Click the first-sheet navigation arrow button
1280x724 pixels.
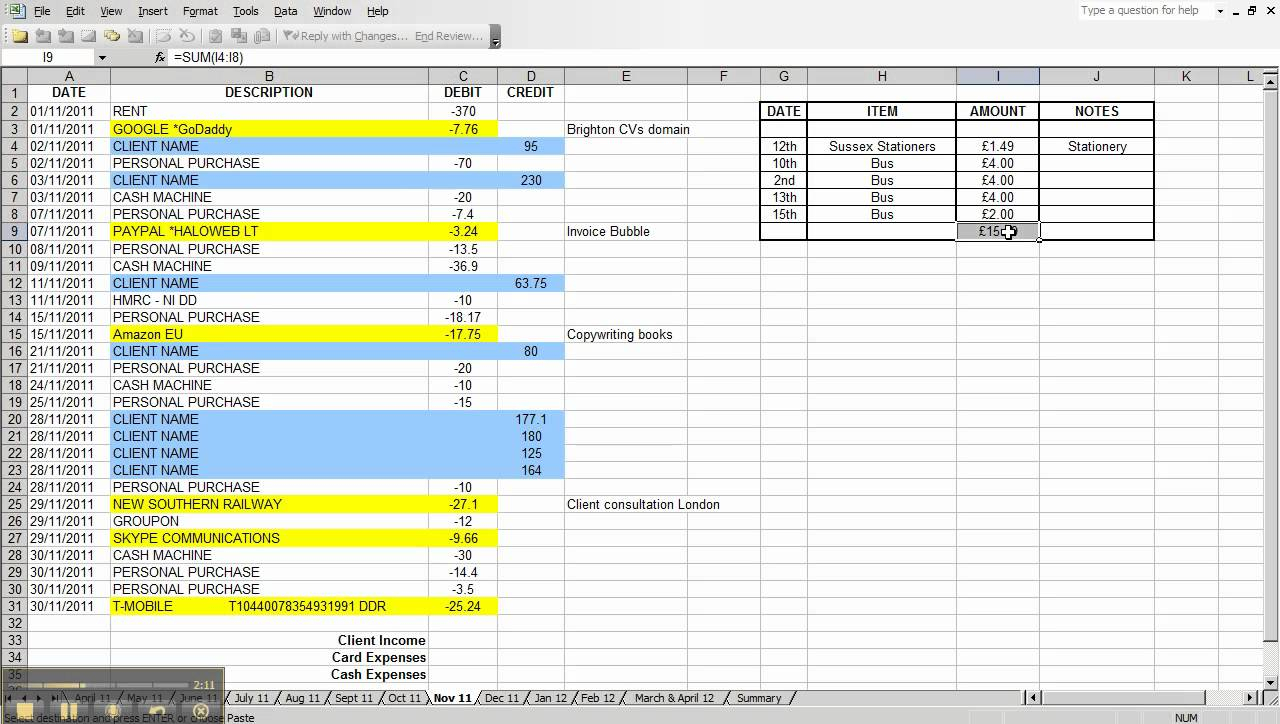[8, 698]
